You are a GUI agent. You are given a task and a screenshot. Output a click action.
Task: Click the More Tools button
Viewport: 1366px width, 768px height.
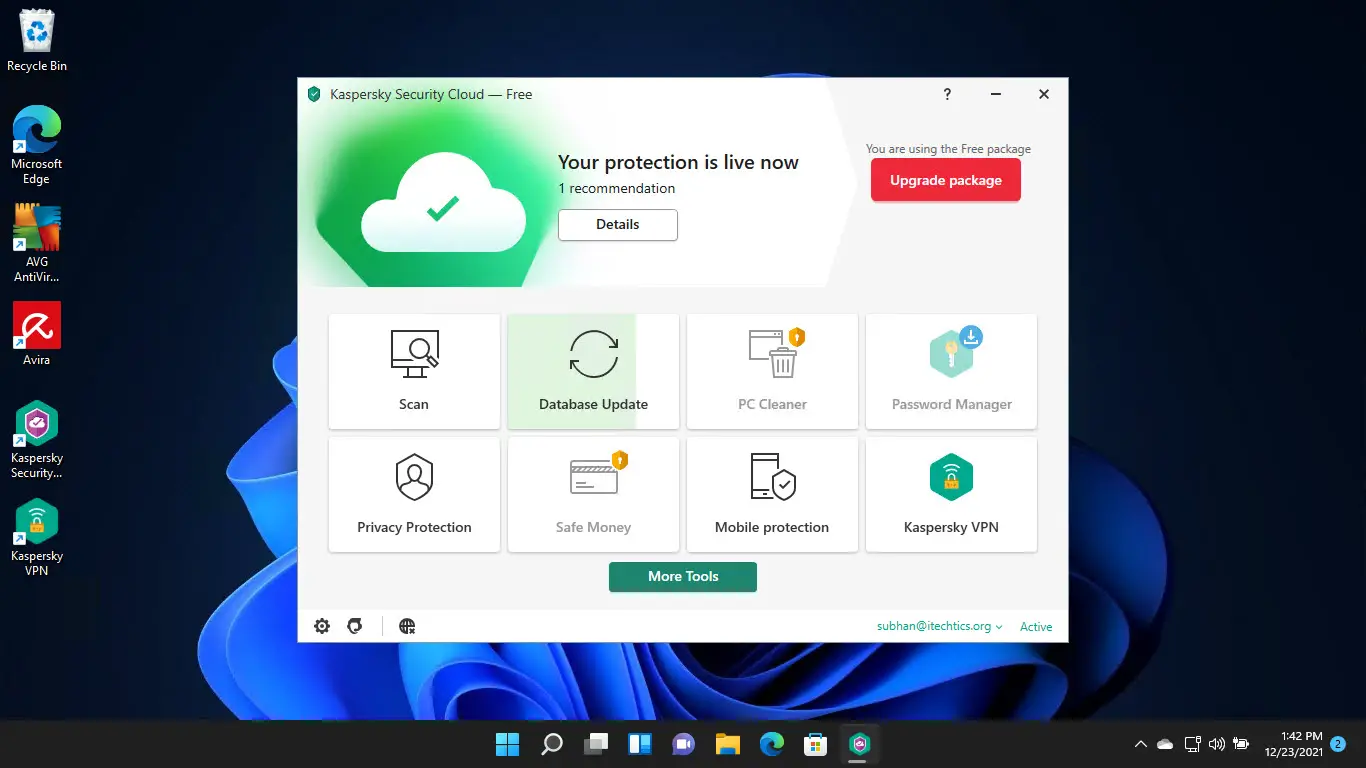[683, 577]
